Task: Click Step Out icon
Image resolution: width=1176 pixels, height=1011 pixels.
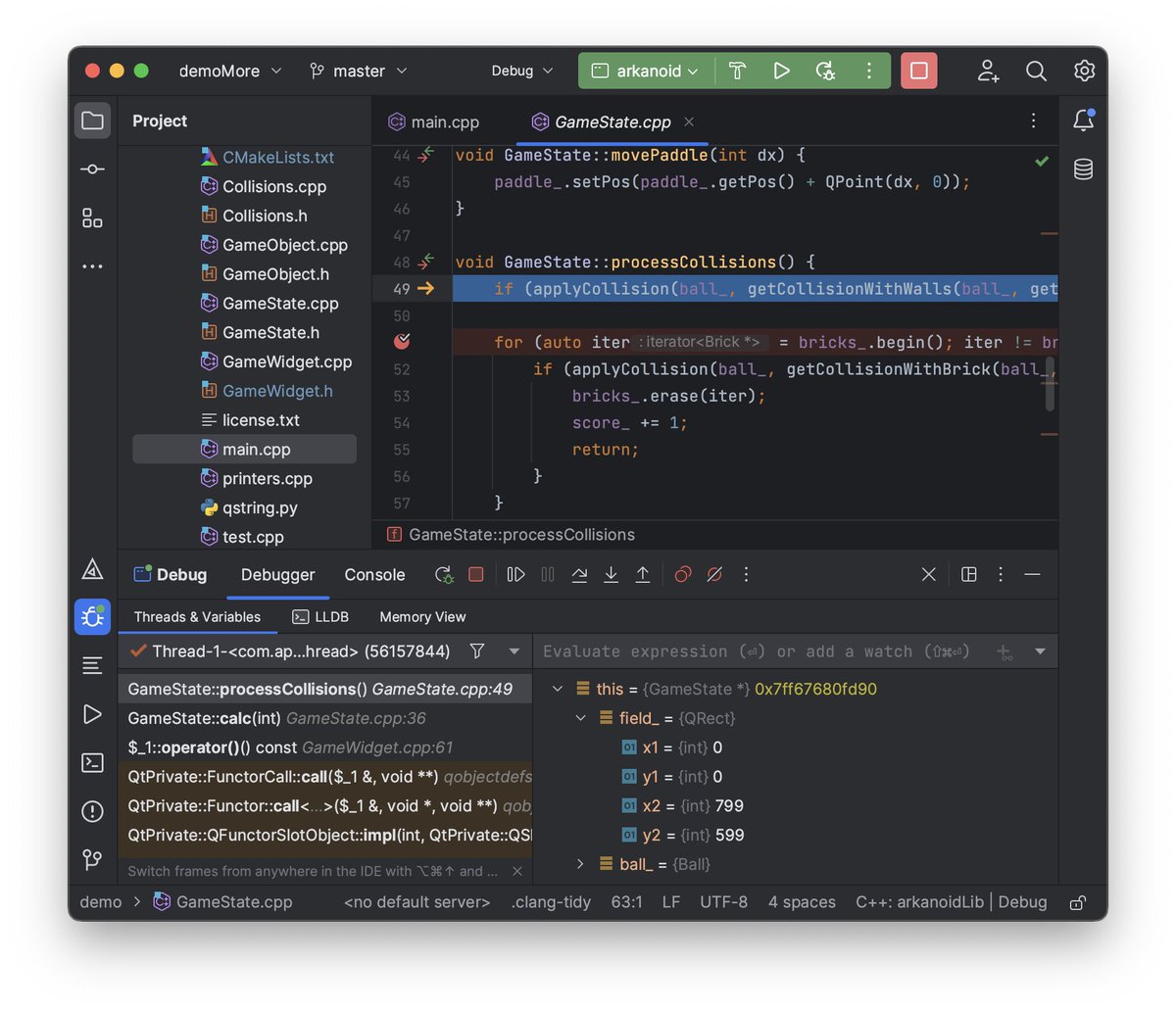Action: (x=643, y=575)
